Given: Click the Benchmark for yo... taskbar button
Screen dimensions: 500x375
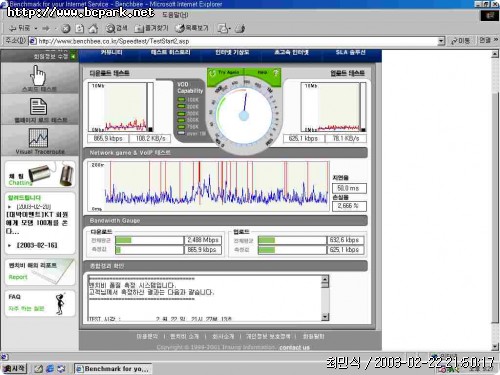Looking at the screenshot, I should tap(113, 369).
